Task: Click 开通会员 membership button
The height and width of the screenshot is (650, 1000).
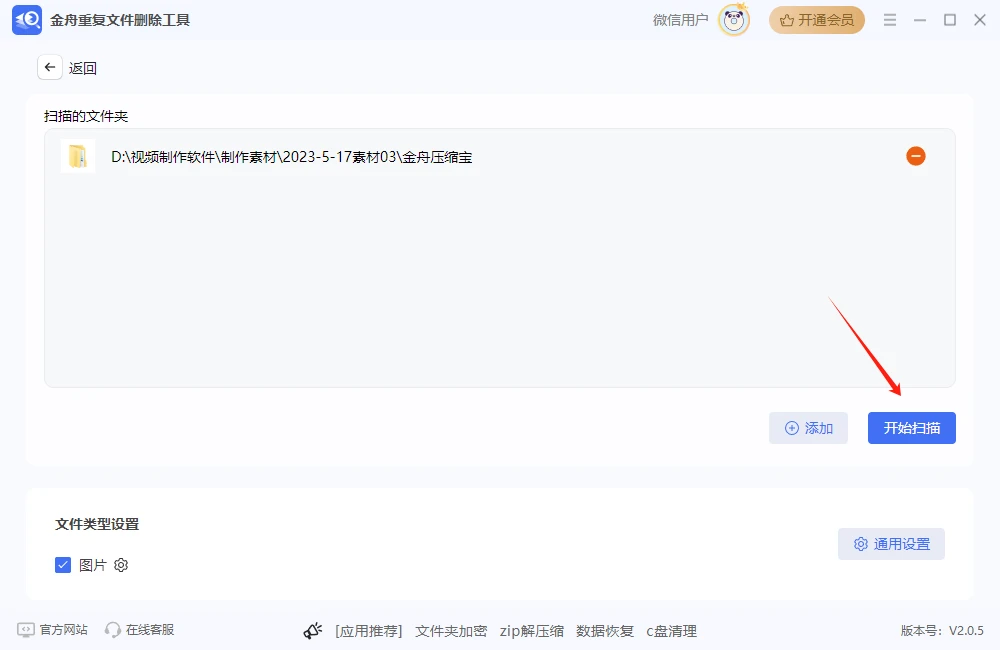Action: (x=816, y=20)
